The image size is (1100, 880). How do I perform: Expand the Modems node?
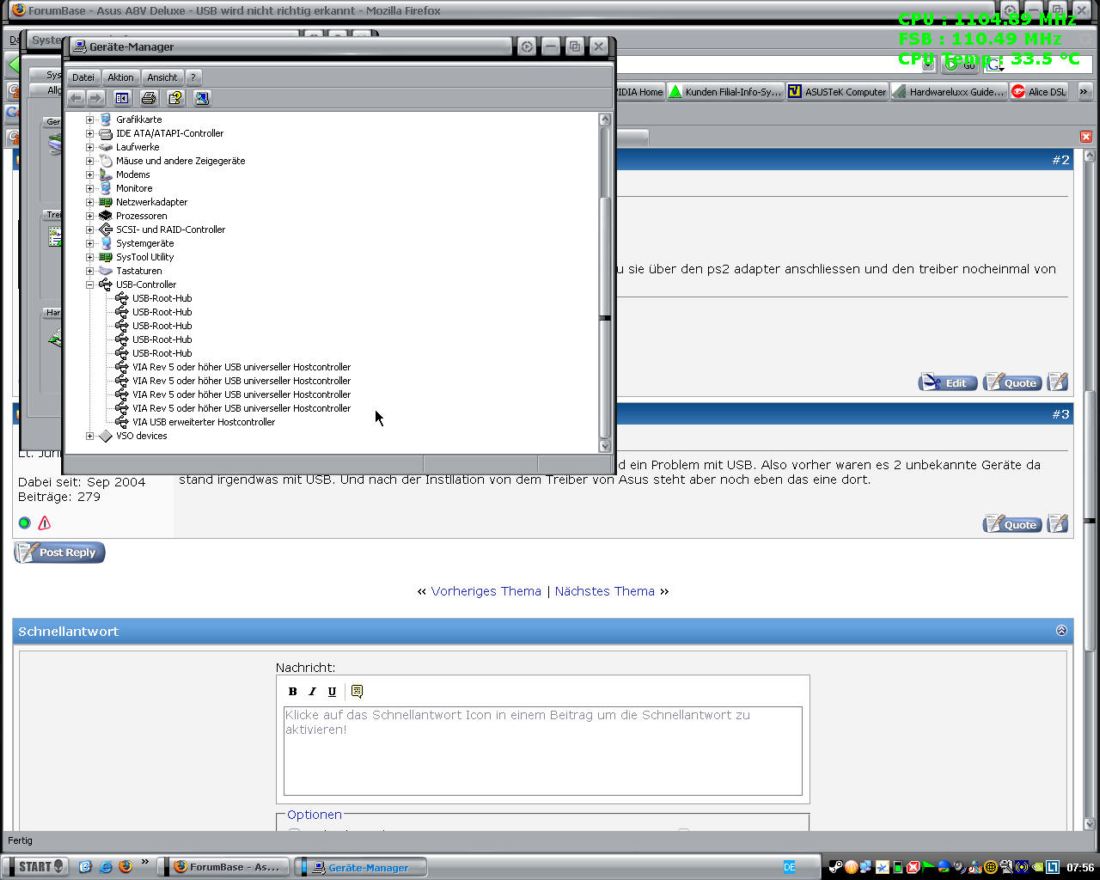click(x=90, y=174)
